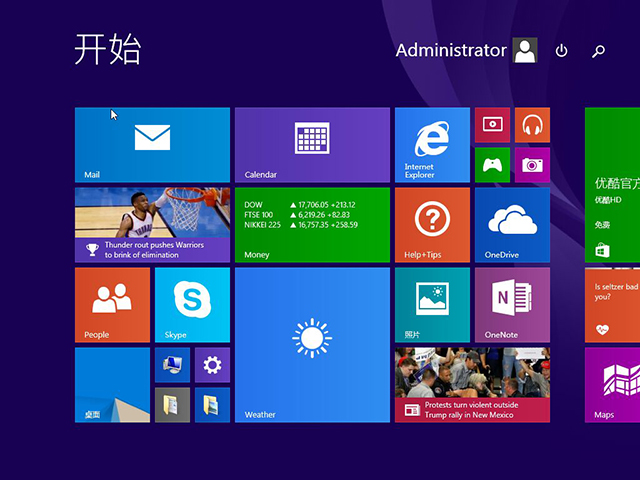The height and width of the screenshot is (480, 640).
Task: Click the Administrator user name
Action: [451, 50]
